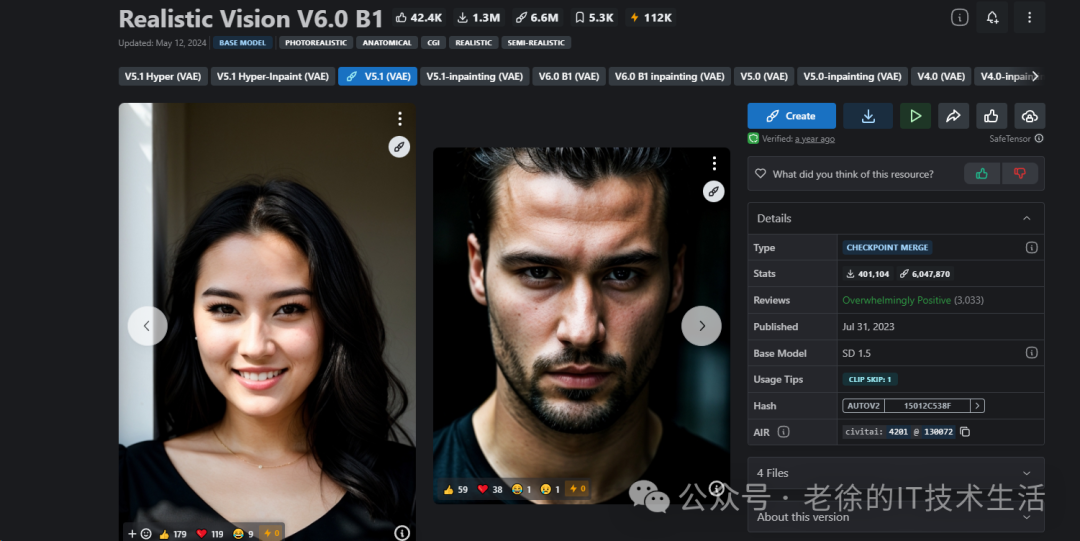
Task: Open three-dot menu on man image
Action: coord(714,163)
